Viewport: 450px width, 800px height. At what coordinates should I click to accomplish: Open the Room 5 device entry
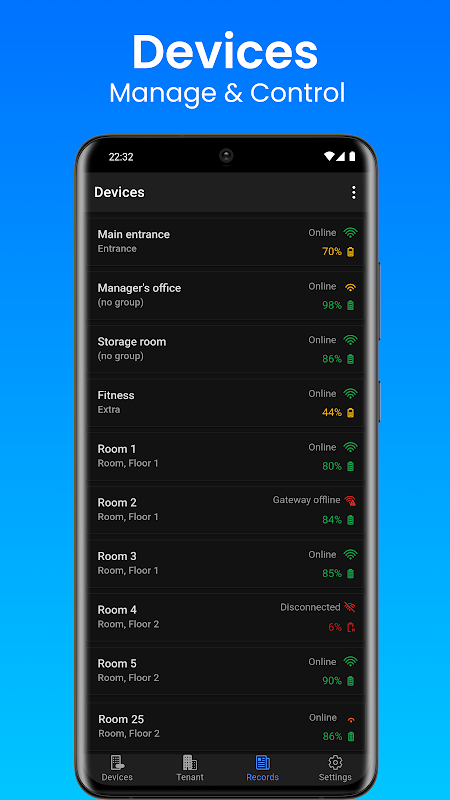[x=226, y=671]
